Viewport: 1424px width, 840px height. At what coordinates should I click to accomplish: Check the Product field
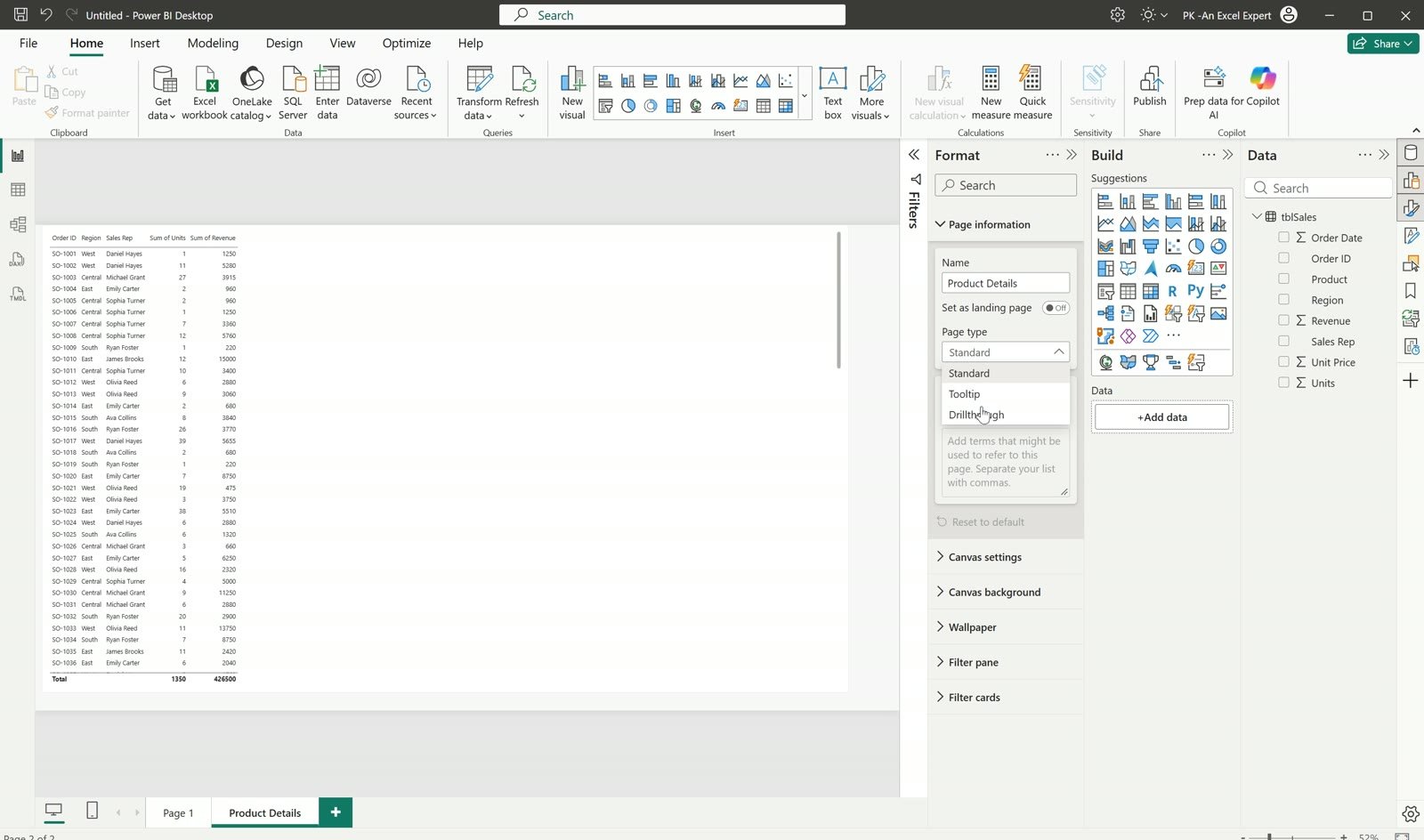[x=1283, y=279]
